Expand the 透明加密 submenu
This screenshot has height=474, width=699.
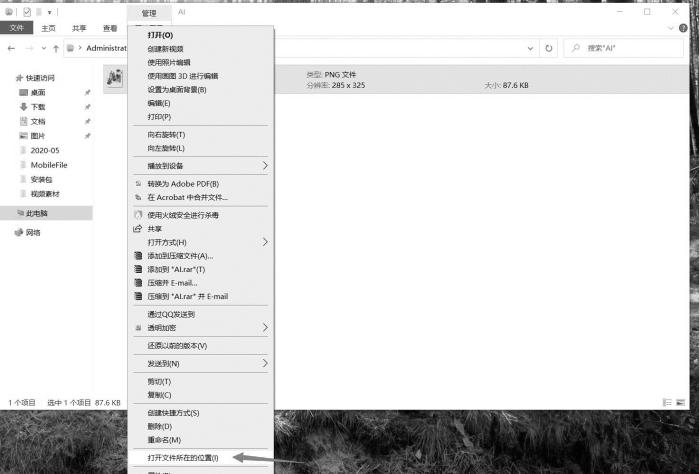click(x=201, y=328)
